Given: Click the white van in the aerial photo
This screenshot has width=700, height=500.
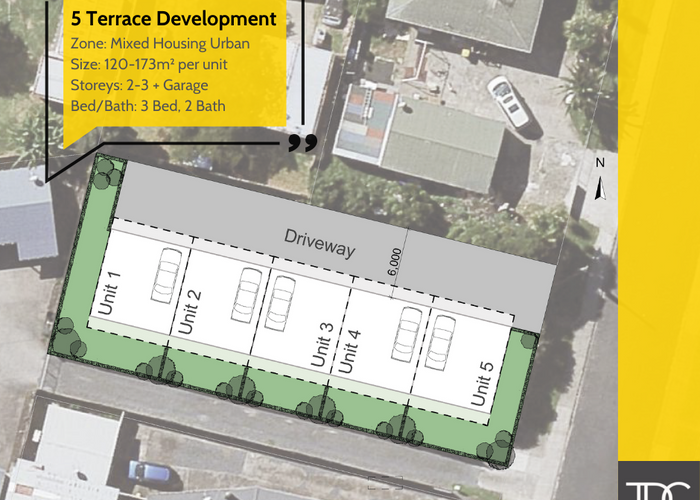Looking at the screenshot, I should (509, 102).
